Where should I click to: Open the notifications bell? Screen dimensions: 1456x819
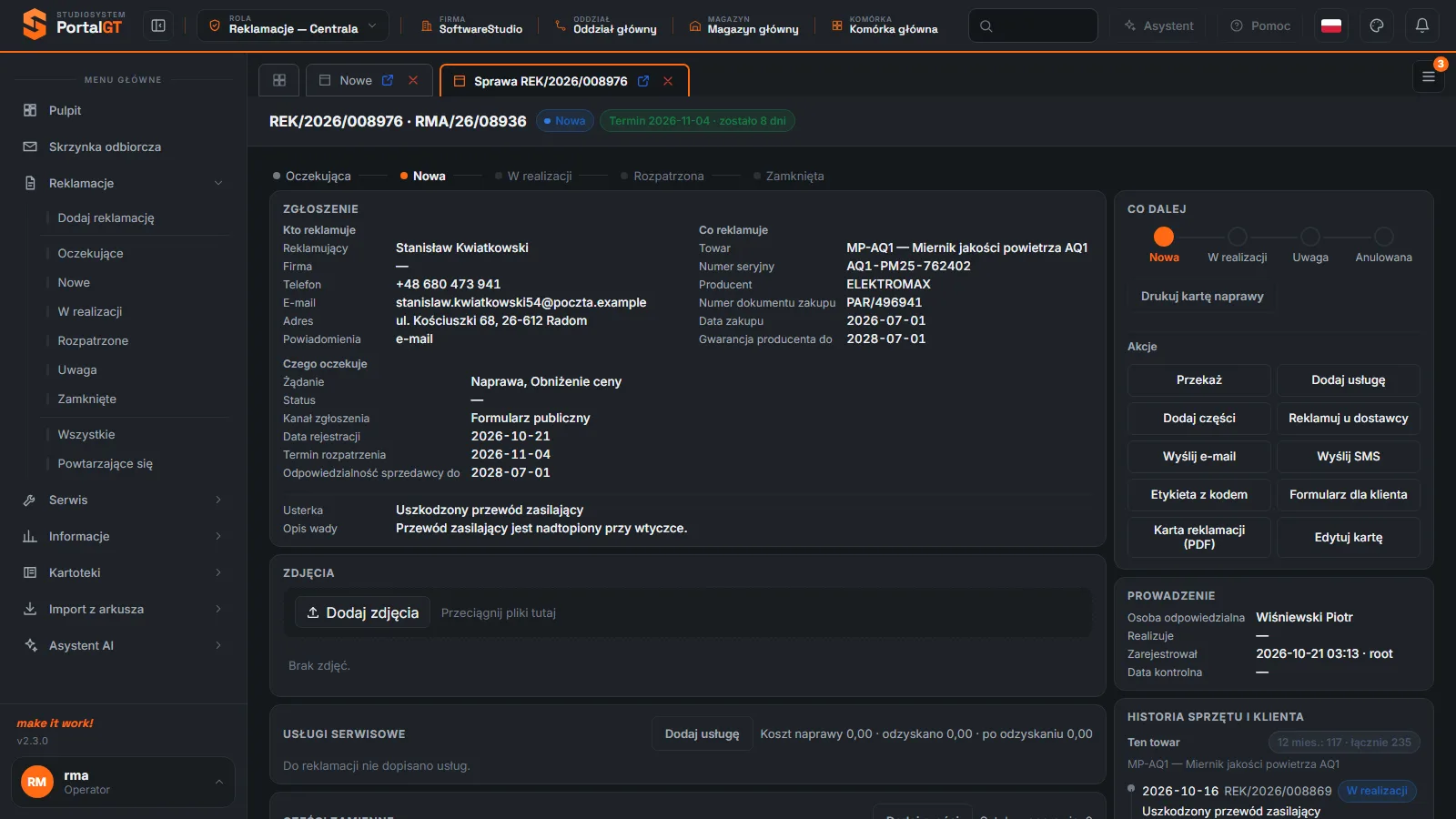[x=1422, y=25]
